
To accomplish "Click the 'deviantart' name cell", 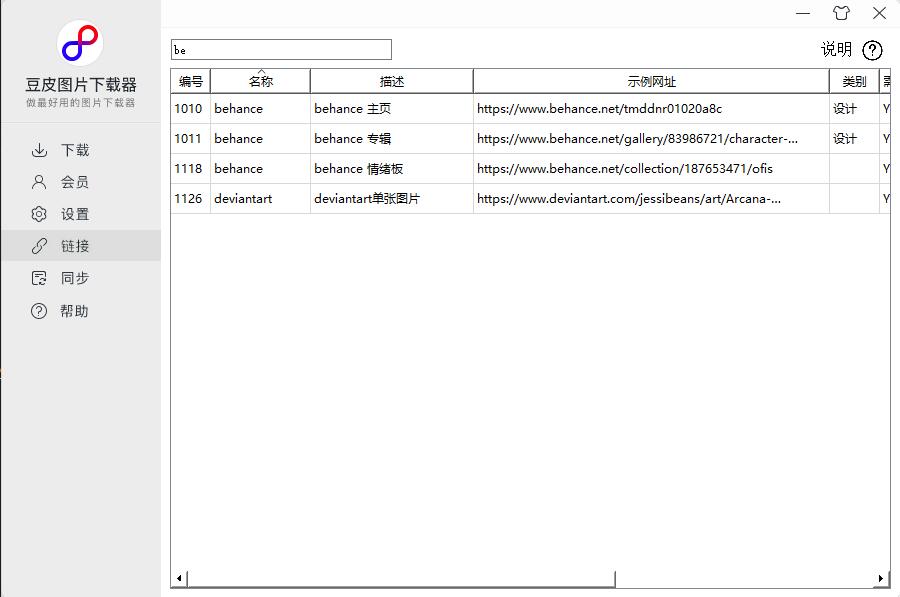I will (261, 199).
